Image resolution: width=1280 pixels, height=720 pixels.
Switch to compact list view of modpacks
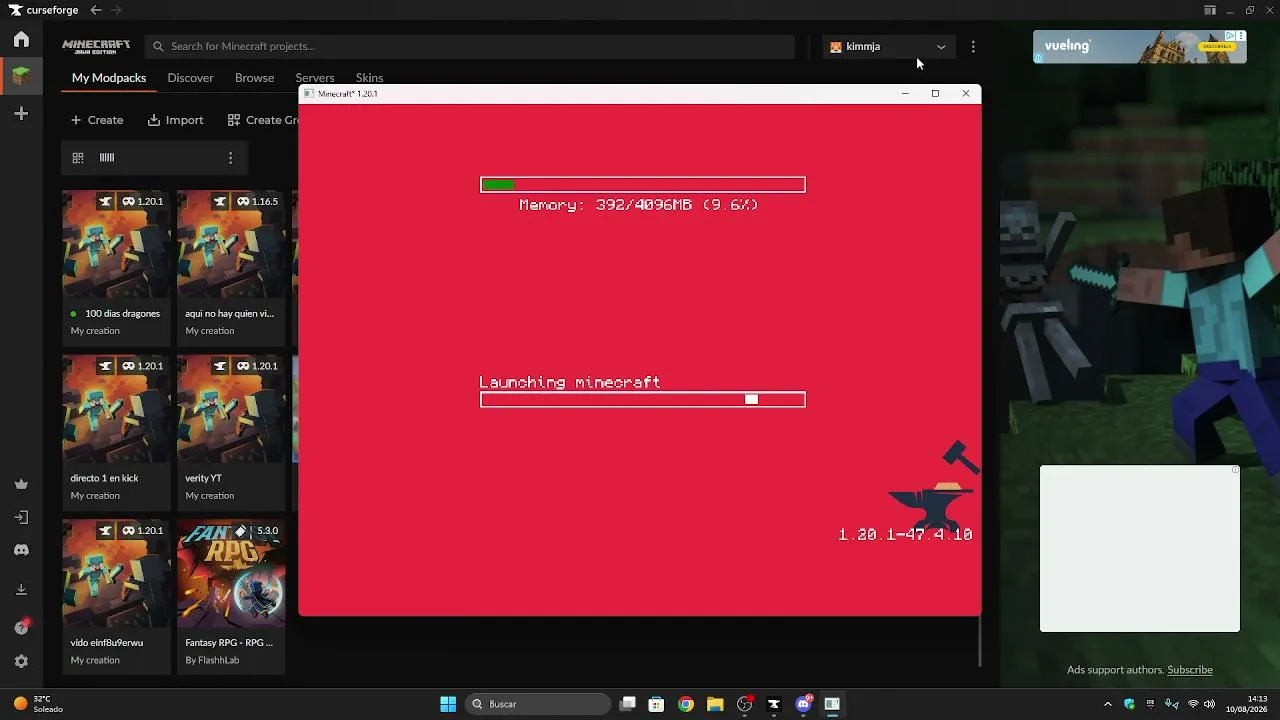tap(107, 158)
